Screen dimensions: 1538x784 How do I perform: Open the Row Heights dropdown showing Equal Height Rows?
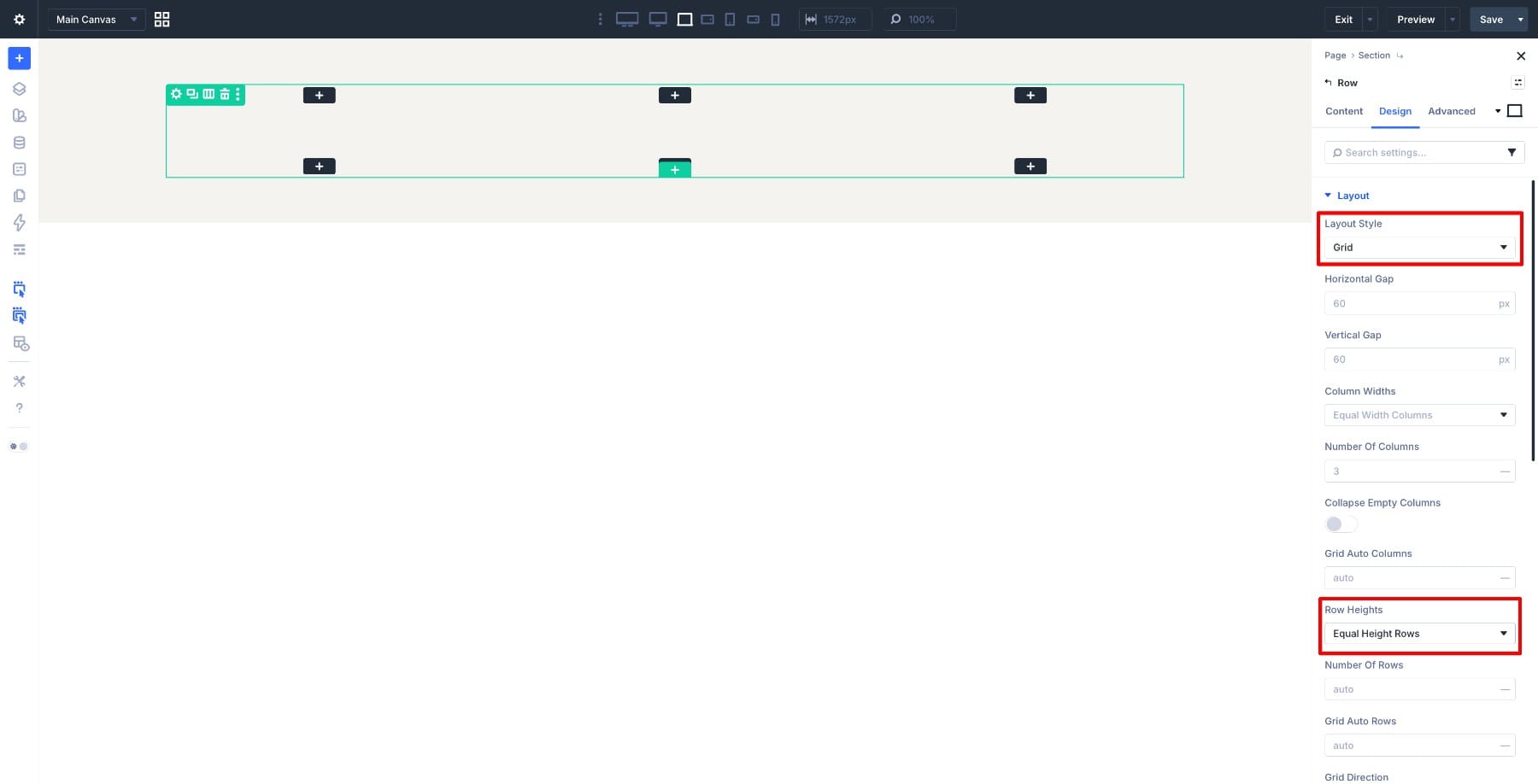(x=1418, y=633)
